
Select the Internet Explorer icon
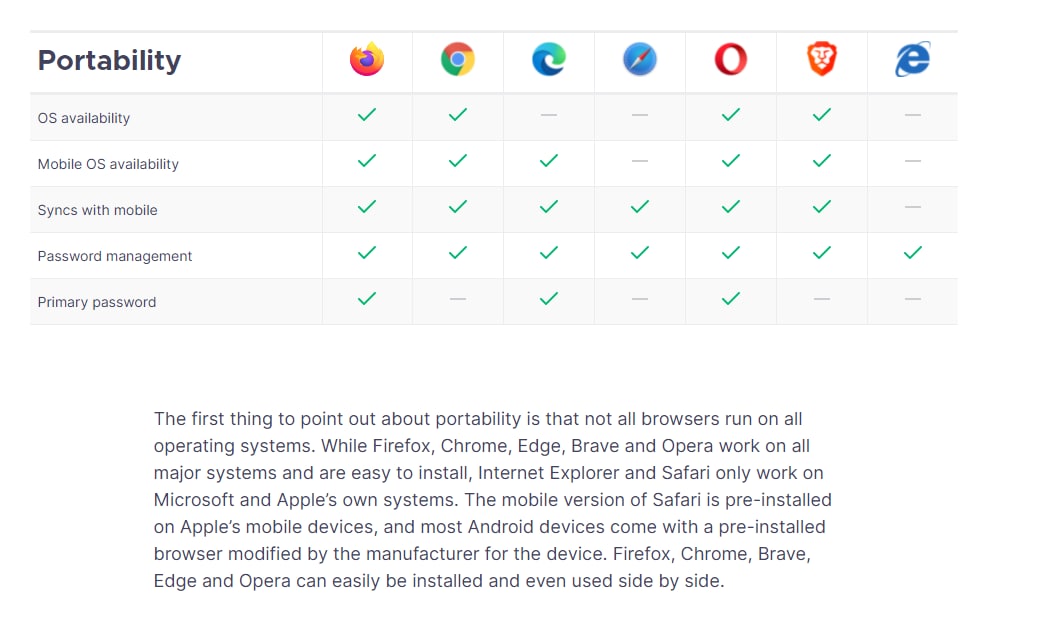pyautogui.click(x=913, y=59)
